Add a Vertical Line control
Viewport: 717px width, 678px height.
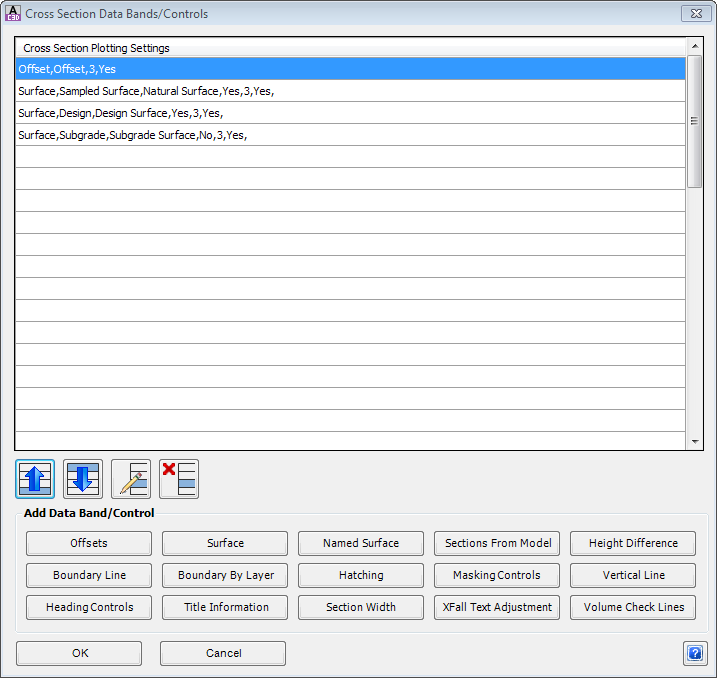(x=633, y=575)
